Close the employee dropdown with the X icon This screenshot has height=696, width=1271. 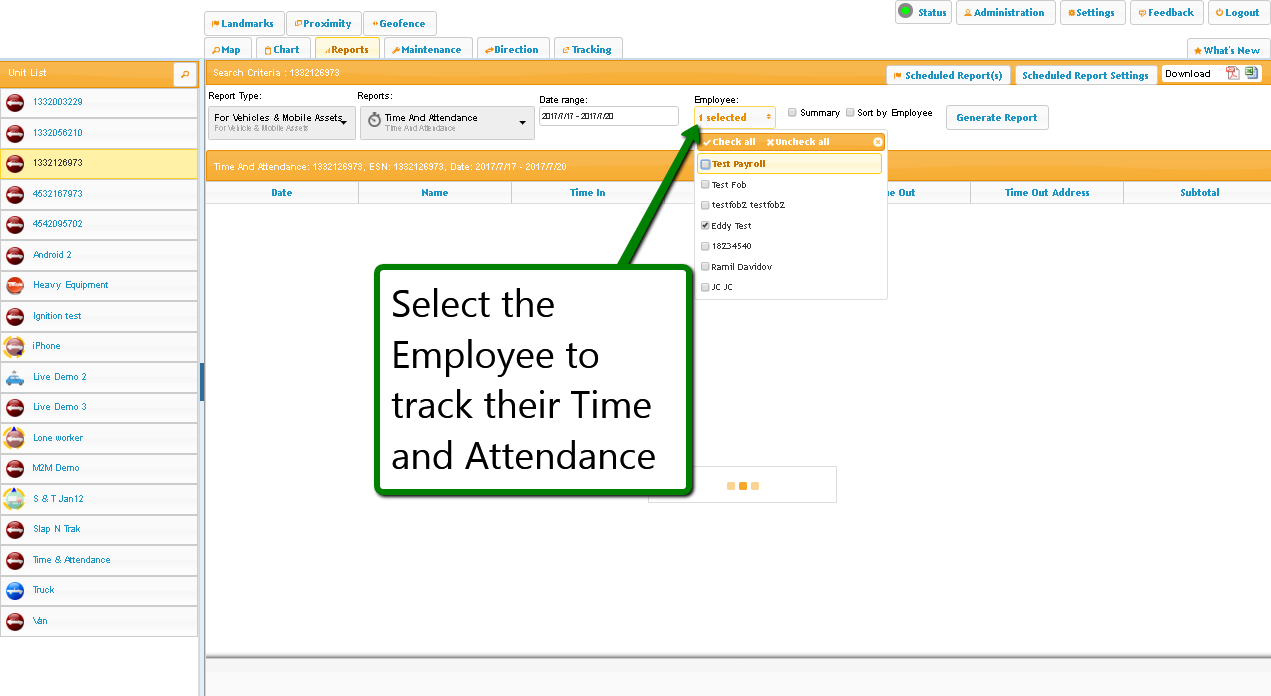(878, 142)
